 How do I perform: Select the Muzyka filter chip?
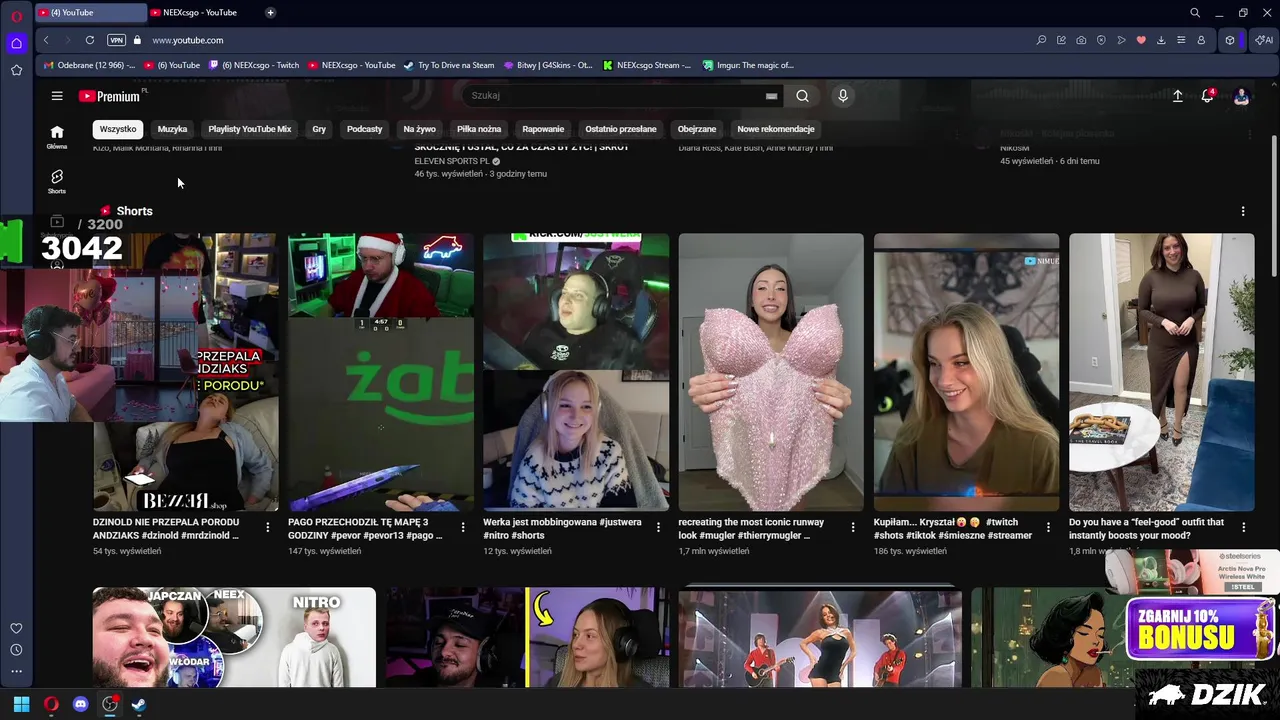pyautogui.click(x=172, y=129)
